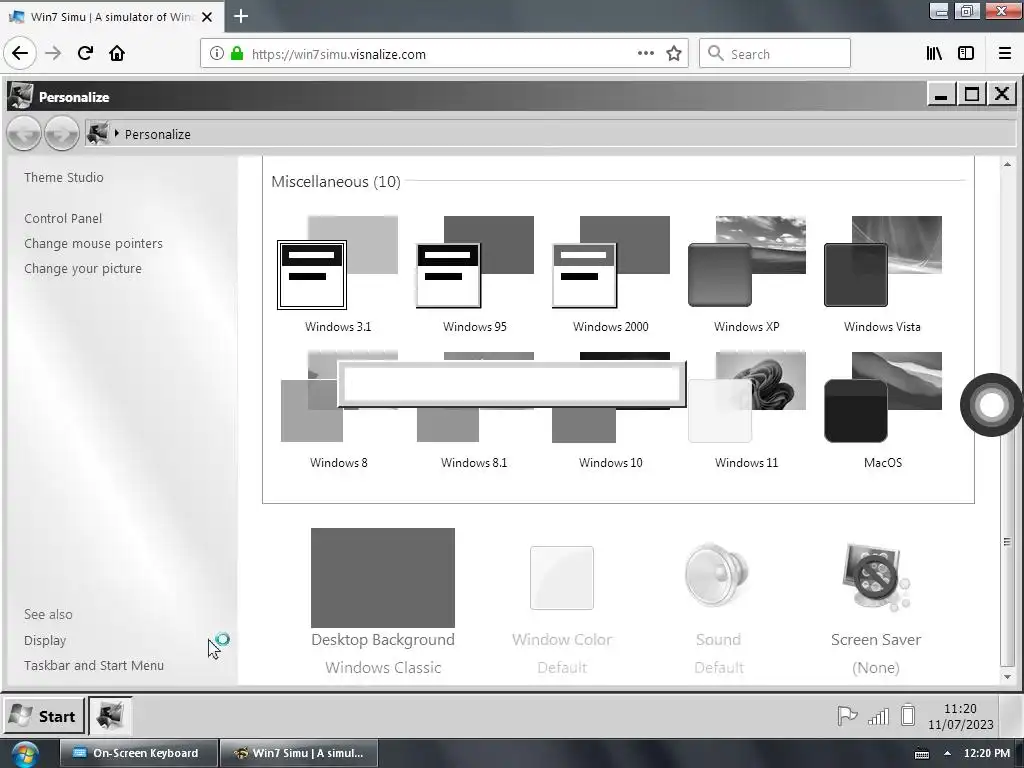
Task: Click Firefox back button
Action: [x=20, y=54]
